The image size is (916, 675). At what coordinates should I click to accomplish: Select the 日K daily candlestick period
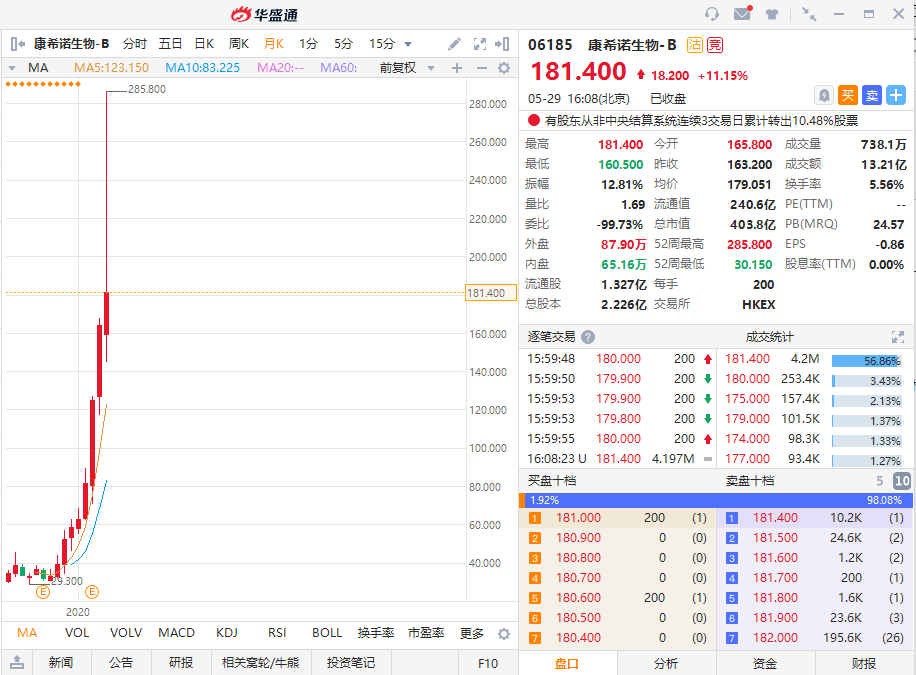(x=204, y=44)
